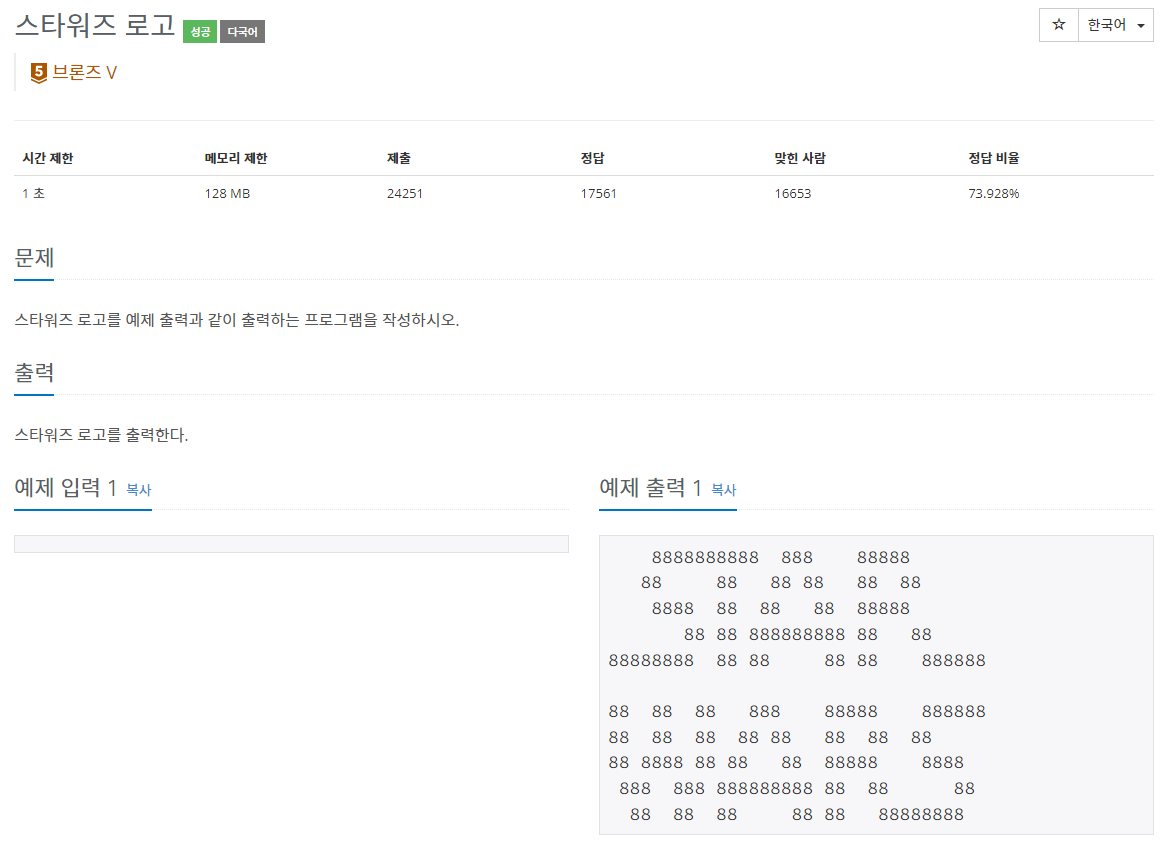
Task: Click the 문제 section heading
Action: pos(34,258)
